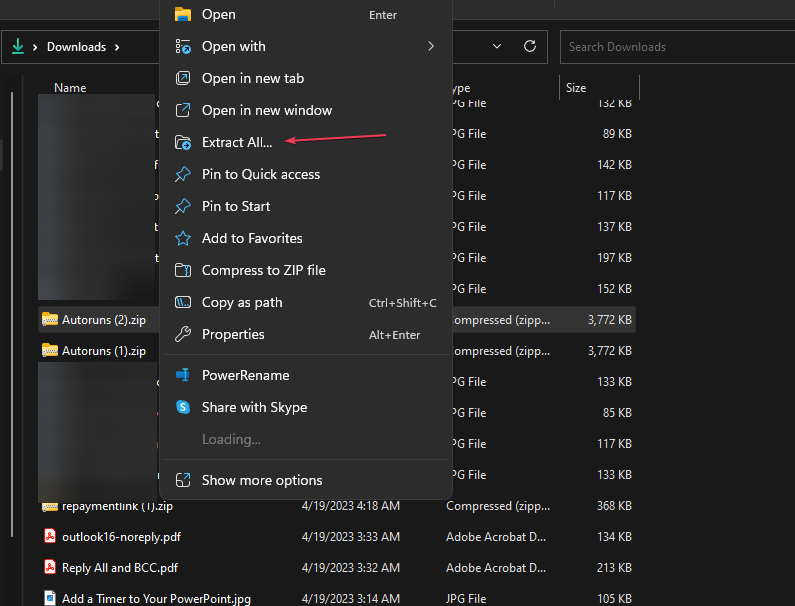Click the Pin to Quick access pin icon

[x=183, y=174]
